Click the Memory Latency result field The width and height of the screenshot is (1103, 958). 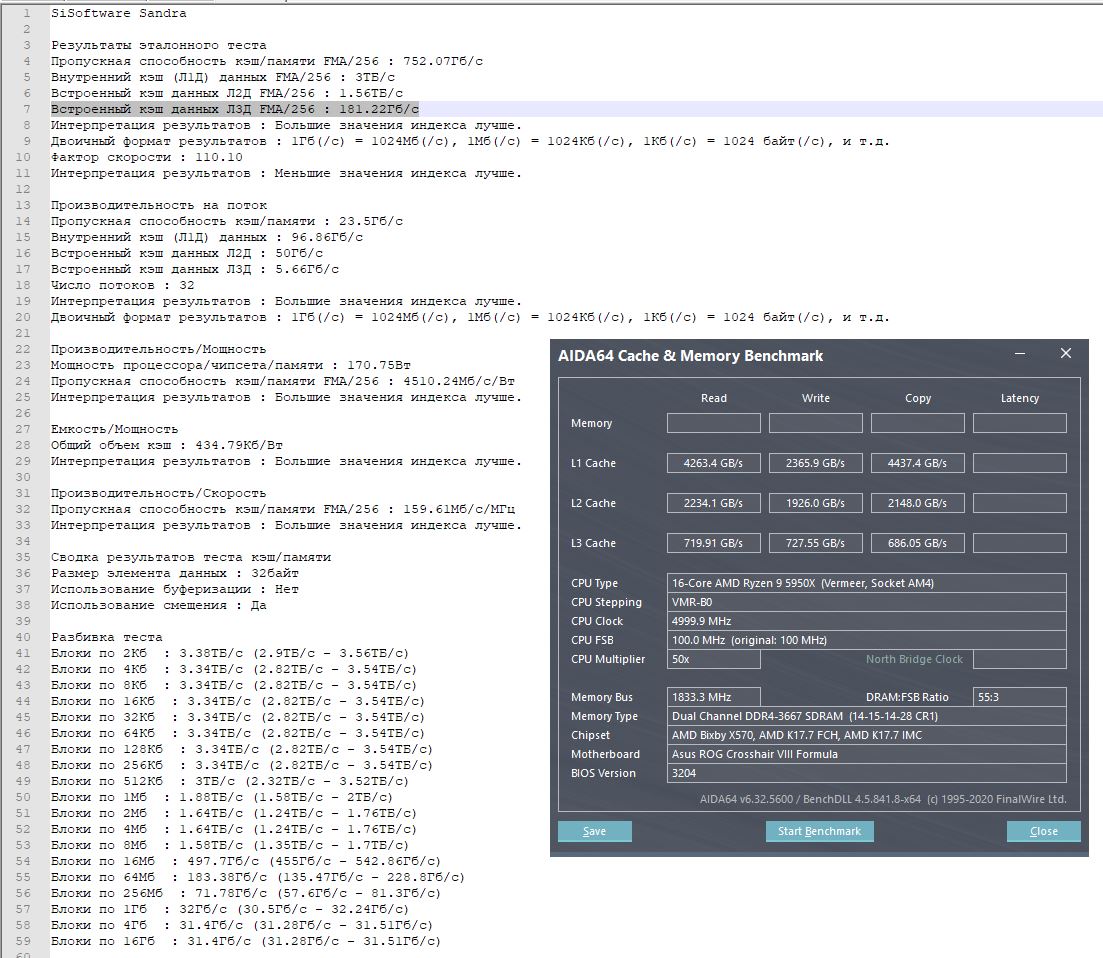click(x=1019, y=423)
